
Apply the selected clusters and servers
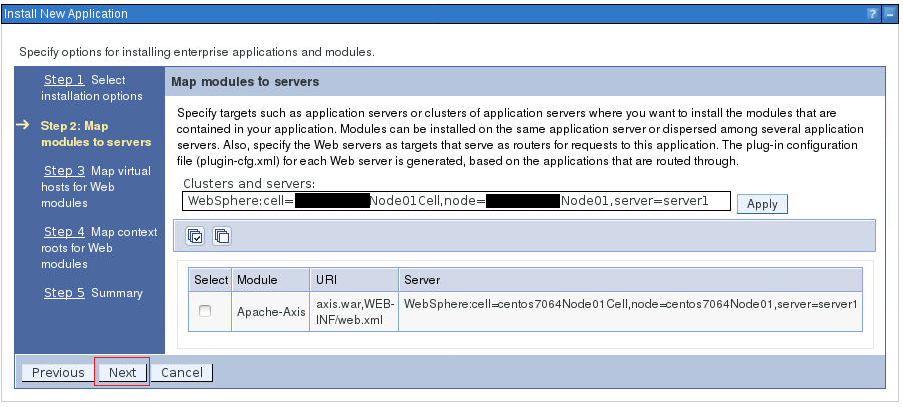[x=762, y=204]
